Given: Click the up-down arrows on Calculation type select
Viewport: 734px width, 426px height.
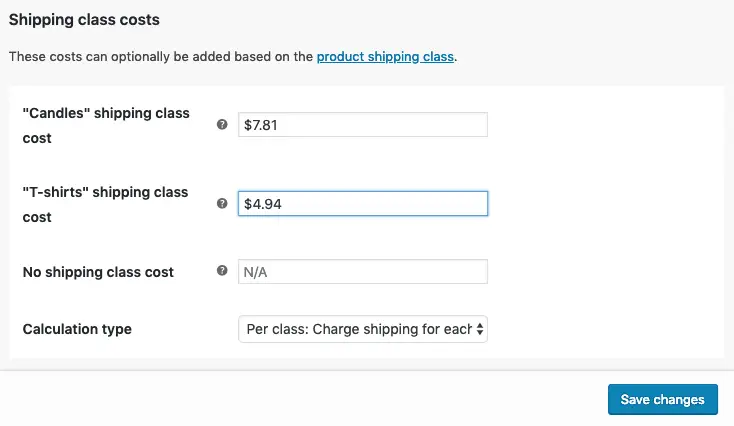Looking at the screenshot, I should click(x=480, y=329).
